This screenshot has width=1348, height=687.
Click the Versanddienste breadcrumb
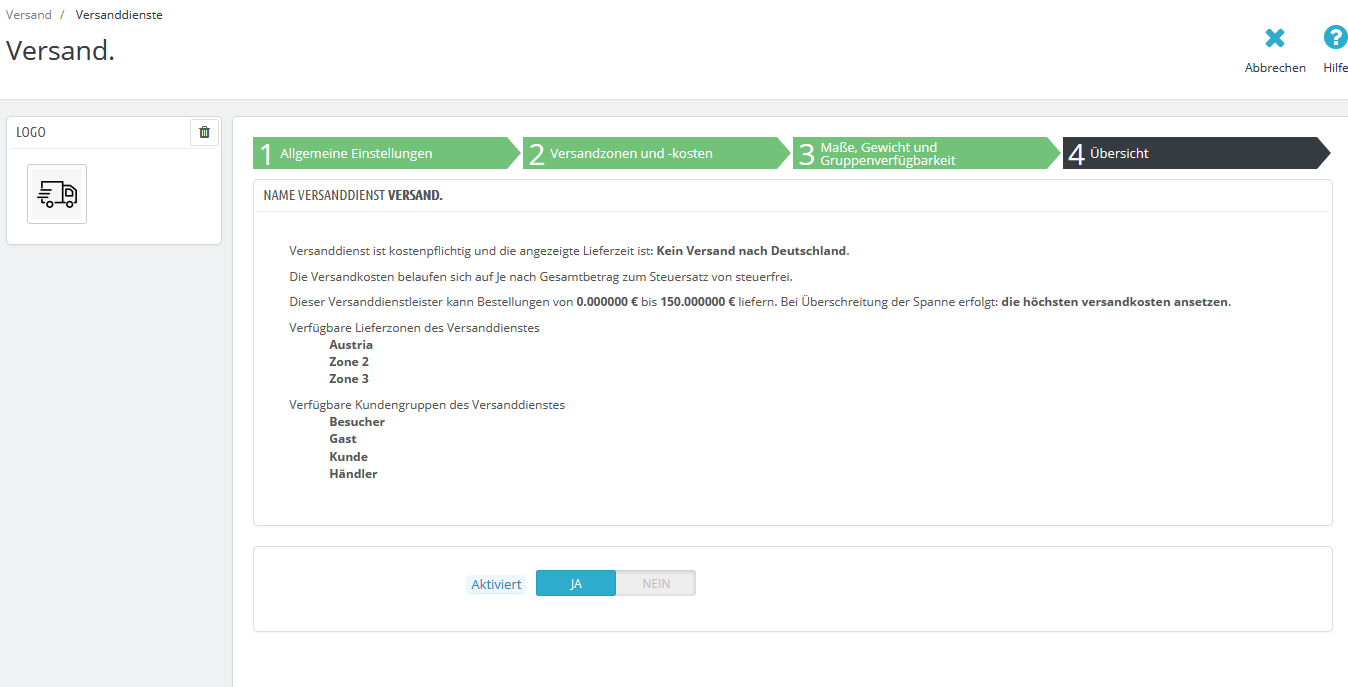point(119,15)
